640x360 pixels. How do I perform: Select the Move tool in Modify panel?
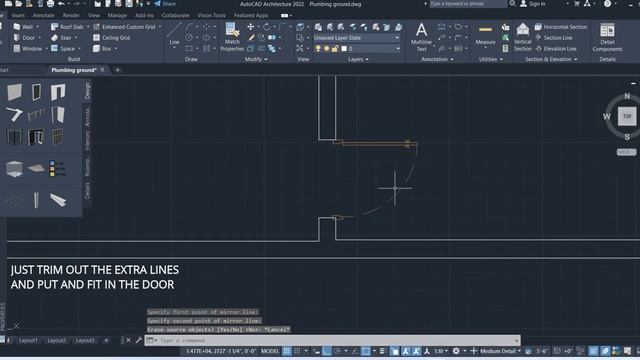250,27
